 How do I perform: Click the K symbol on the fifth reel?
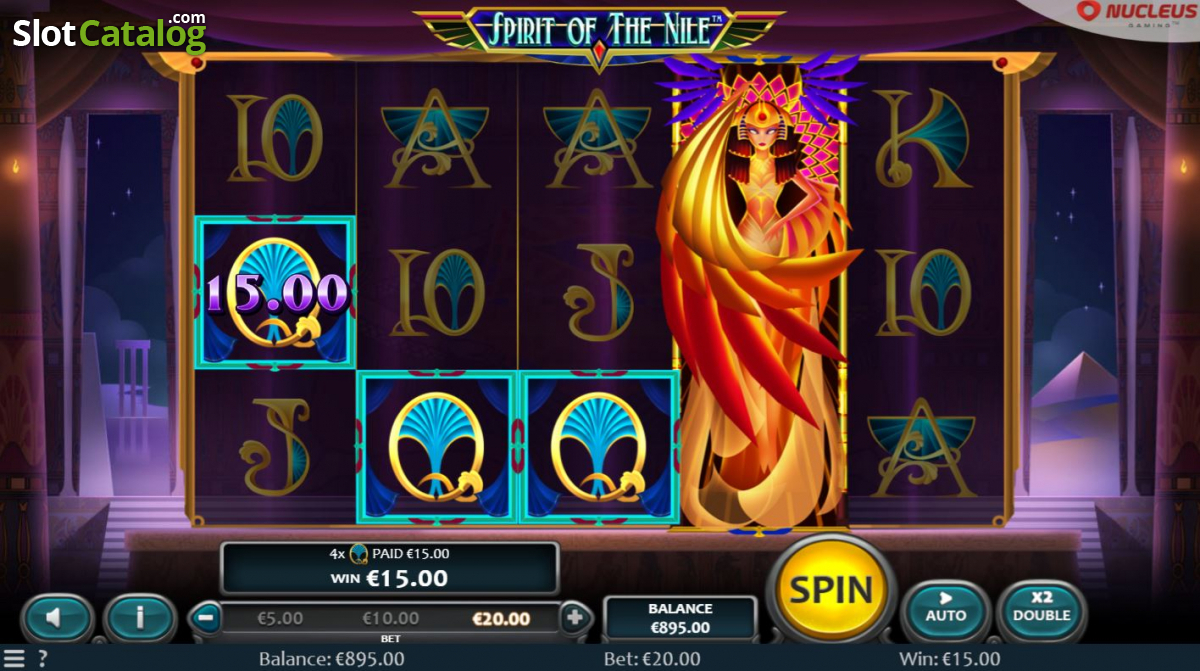pos(925,137)
